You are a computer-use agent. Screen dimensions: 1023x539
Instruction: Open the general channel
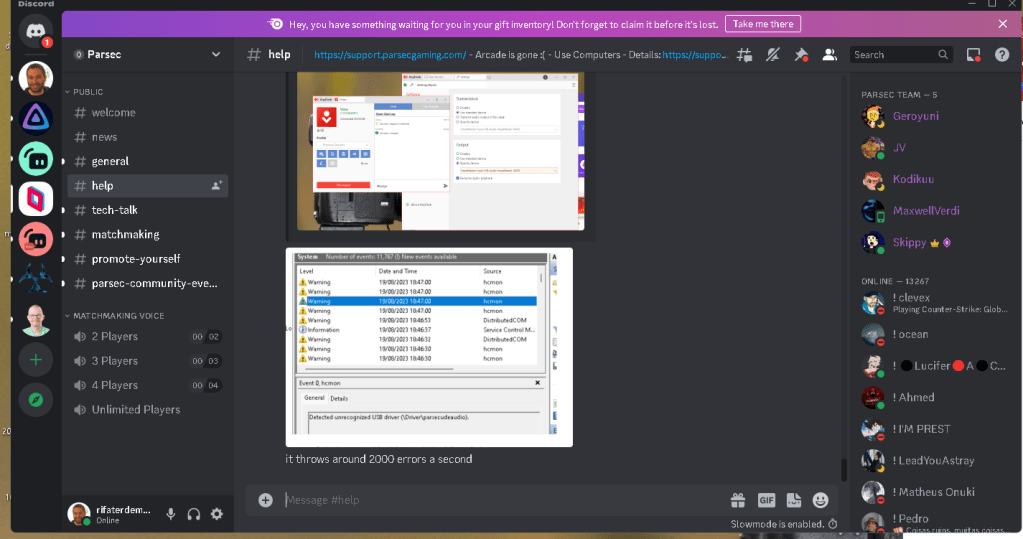coord(147,161)
